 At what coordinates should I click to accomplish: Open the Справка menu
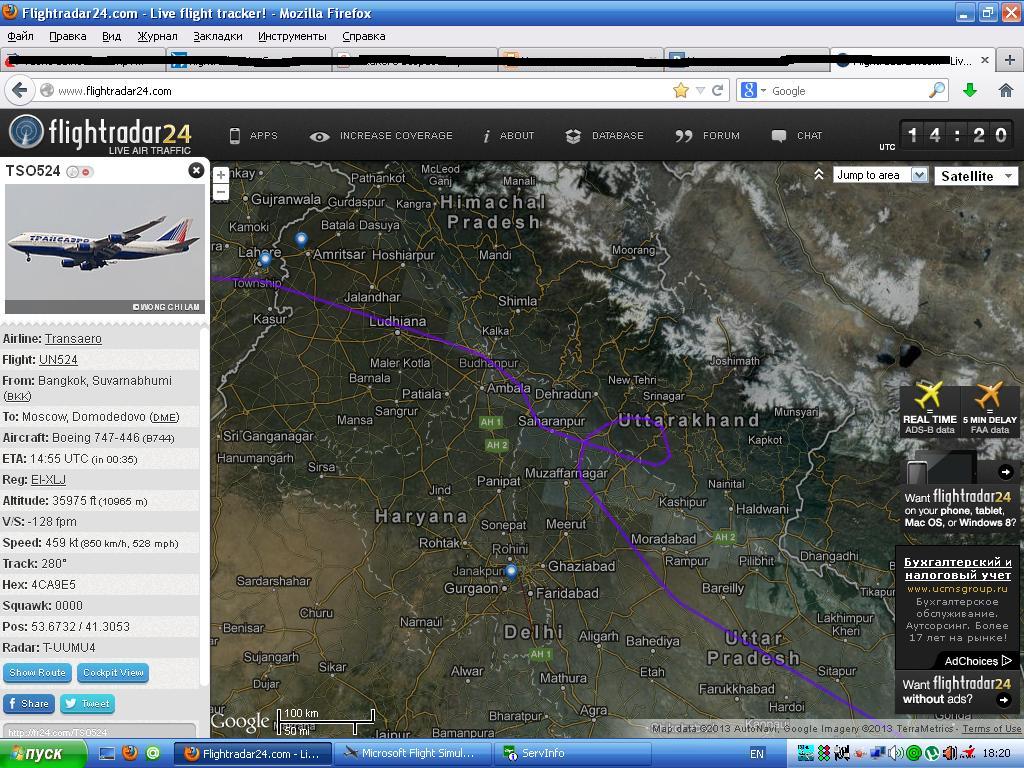click(x=364, y=36)
